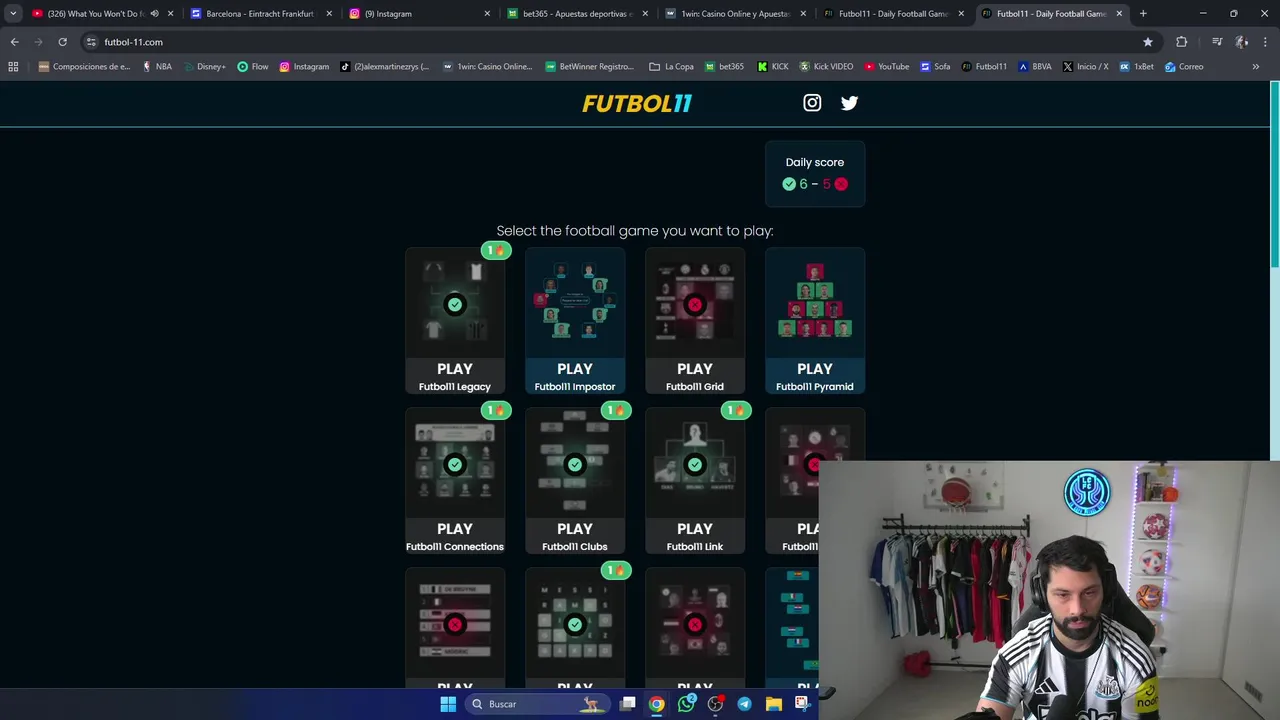This screenshot has width=1280, height=720.
Task: Click the streak badge on Futbol11 Clubs
Action: (616, 410)
